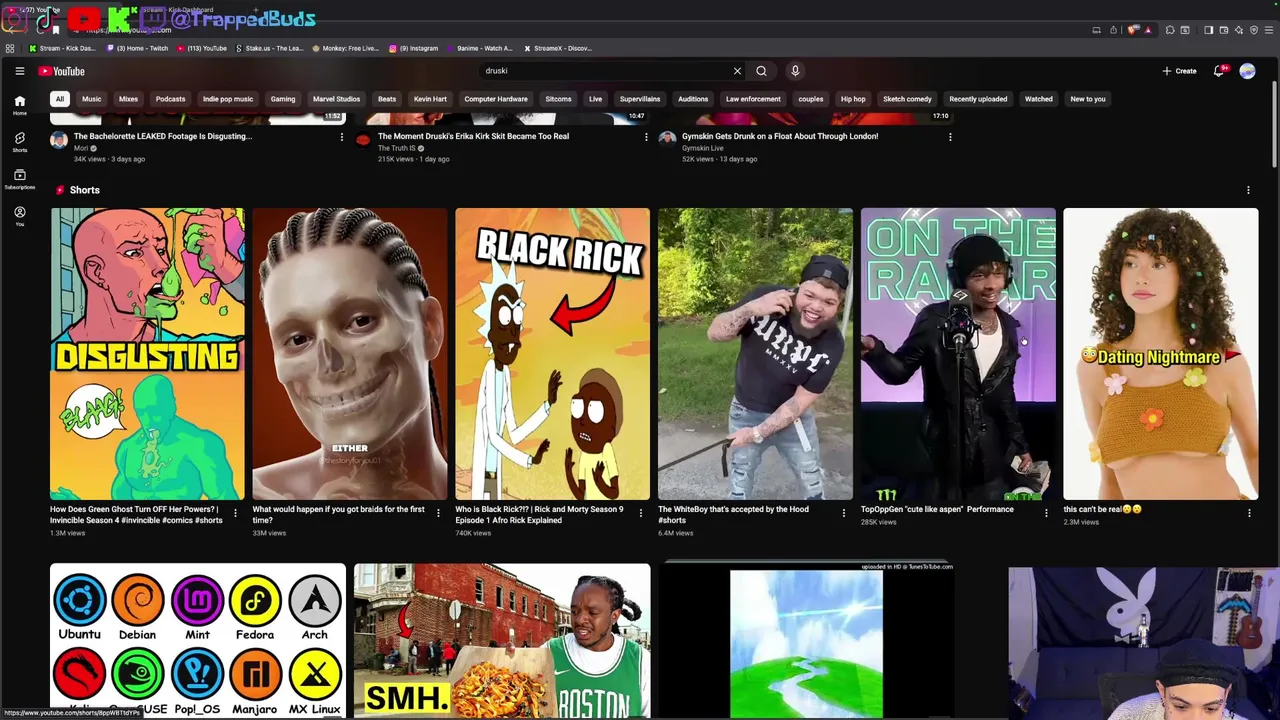Open the YouTube guide hamburger menu
The width and height of the screenshot is (1280, 720).
click(19, 71)
